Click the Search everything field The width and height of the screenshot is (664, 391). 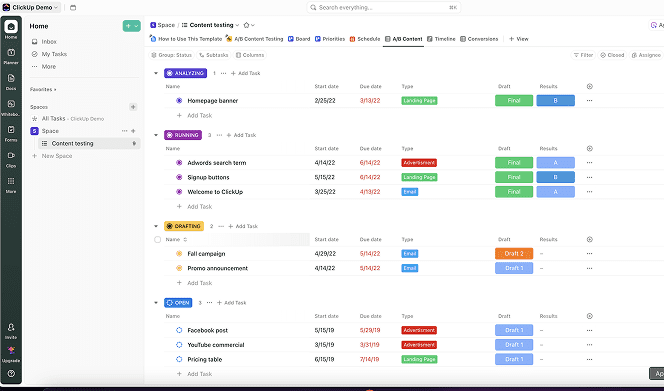point(384,8)
